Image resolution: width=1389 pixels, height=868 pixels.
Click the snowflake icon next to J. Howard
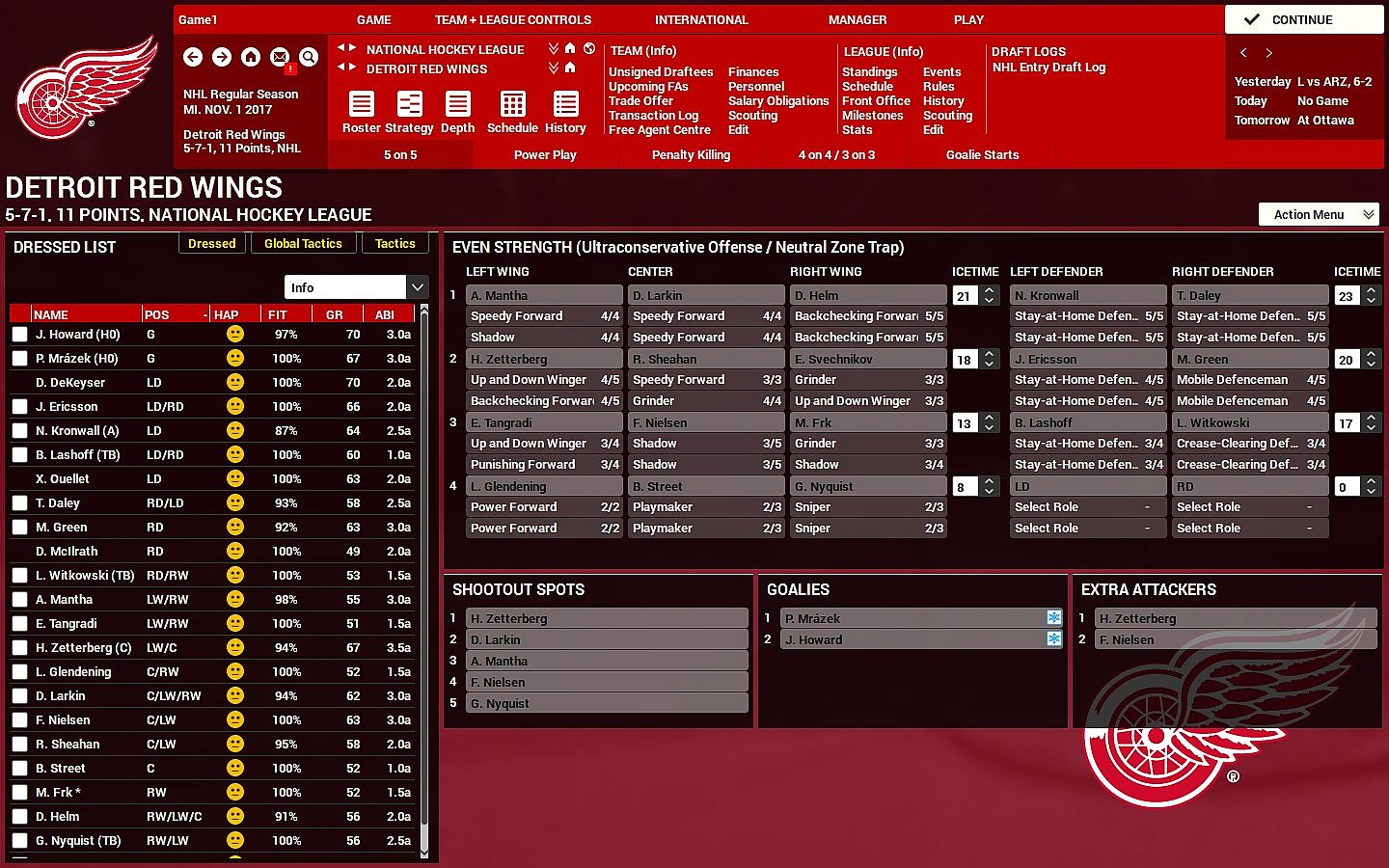[x=1053, y=638]
